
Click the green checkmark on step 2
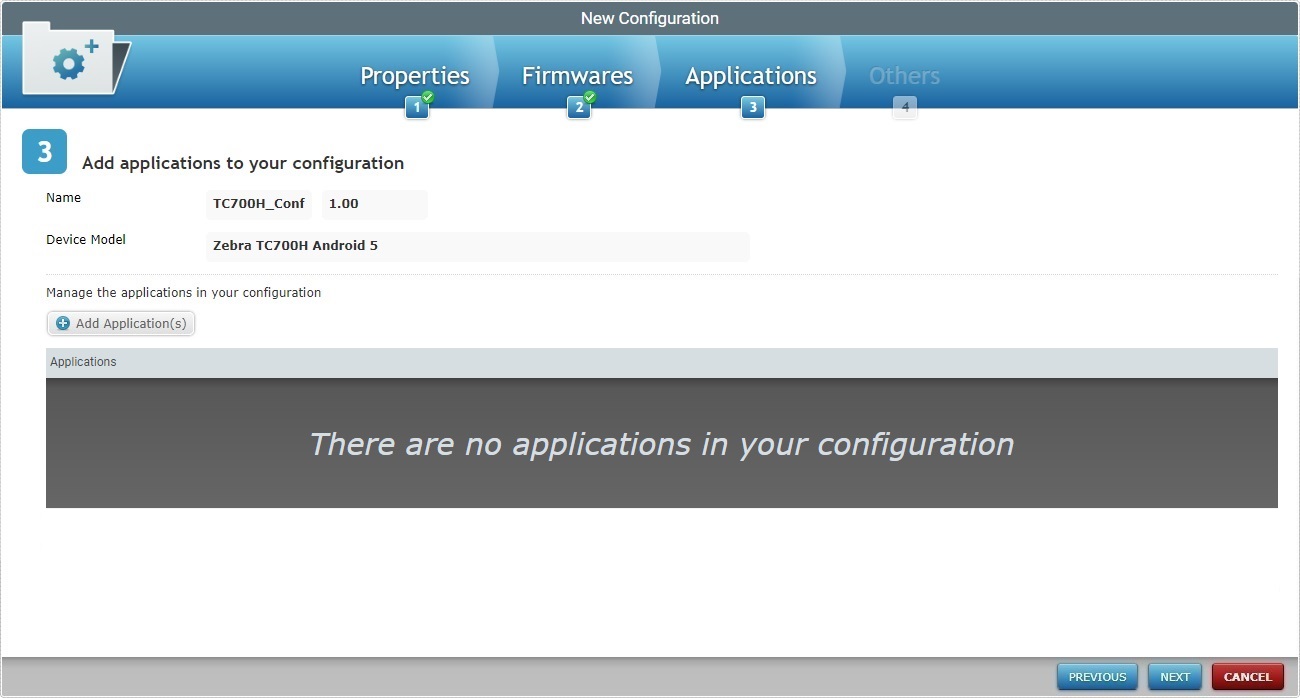point(590,96)
